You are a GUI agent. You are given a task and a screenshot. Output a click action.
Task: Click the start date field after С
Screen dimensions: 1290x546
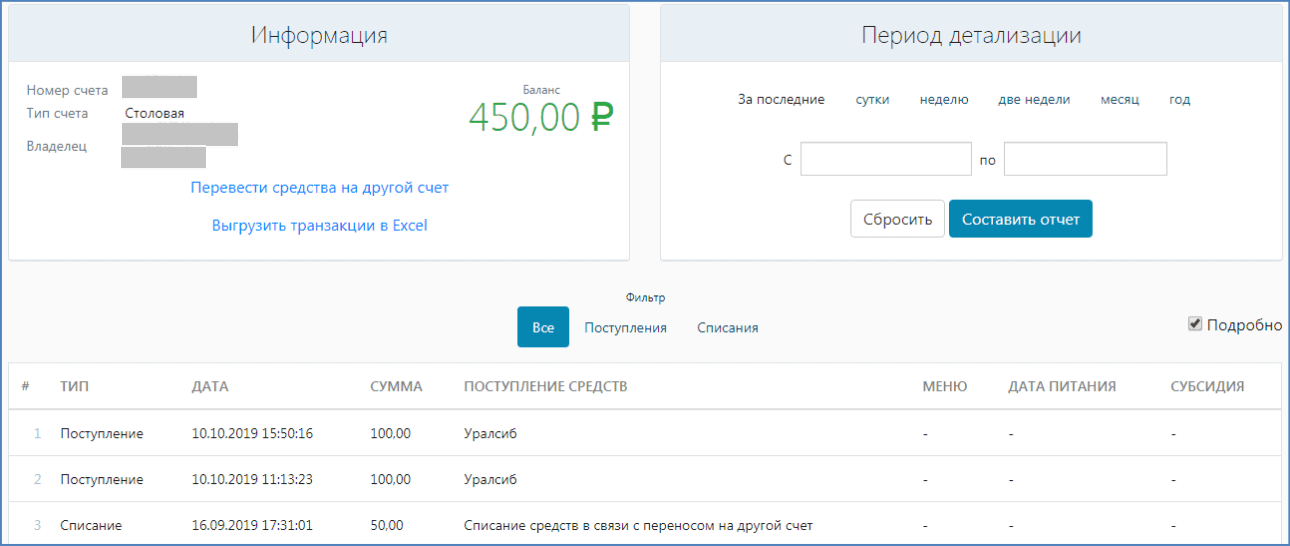point(886,159)
